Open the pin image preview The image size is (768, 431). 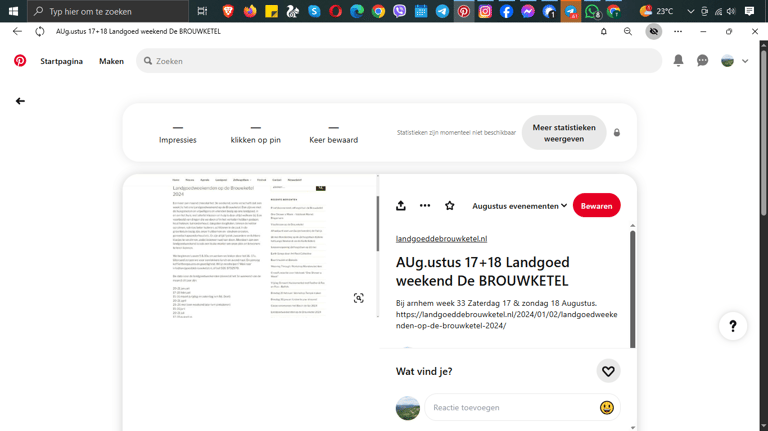point(249,248)
